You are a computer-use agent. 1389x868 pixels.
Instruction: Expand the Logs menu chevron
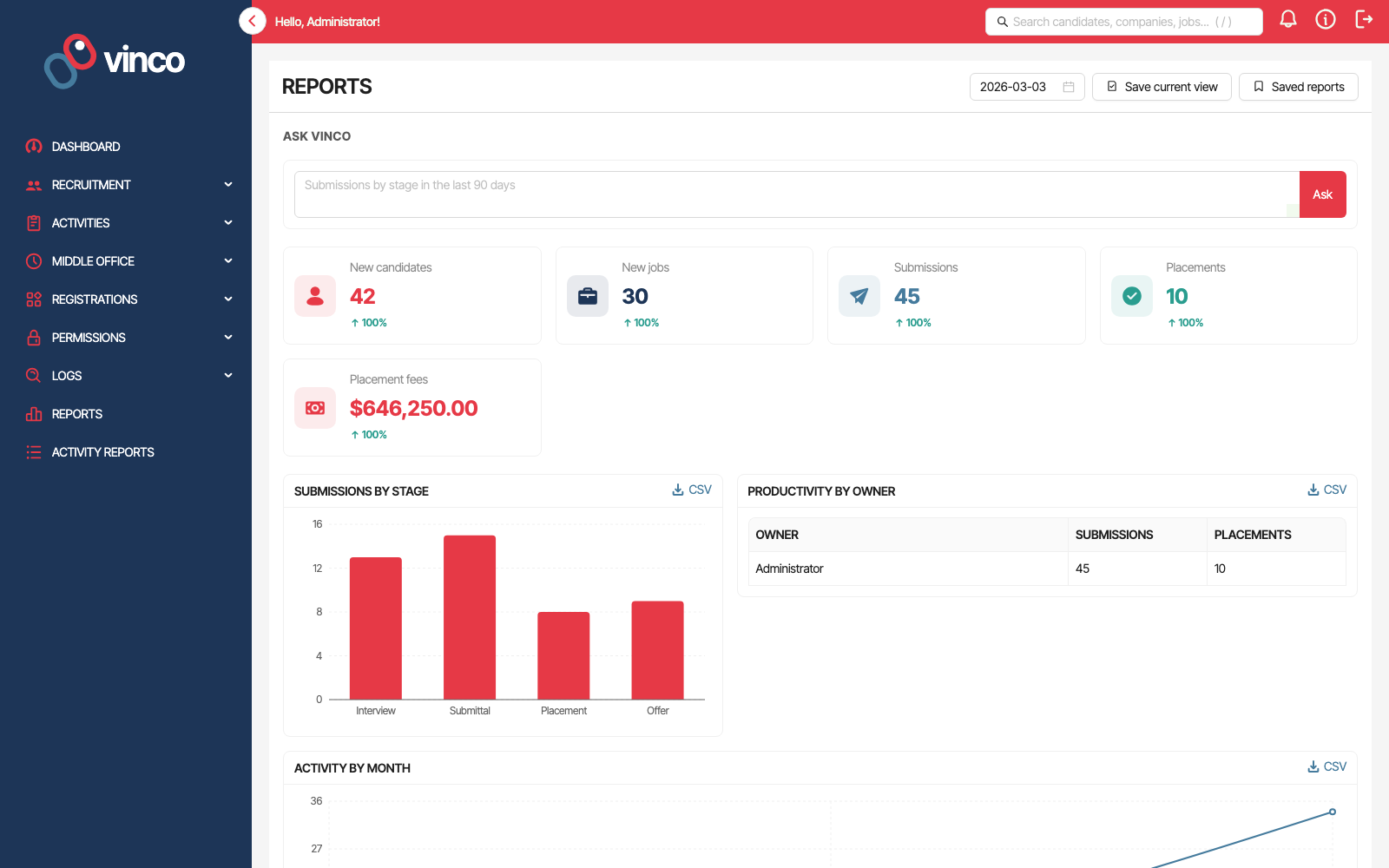tap(228, 375)
